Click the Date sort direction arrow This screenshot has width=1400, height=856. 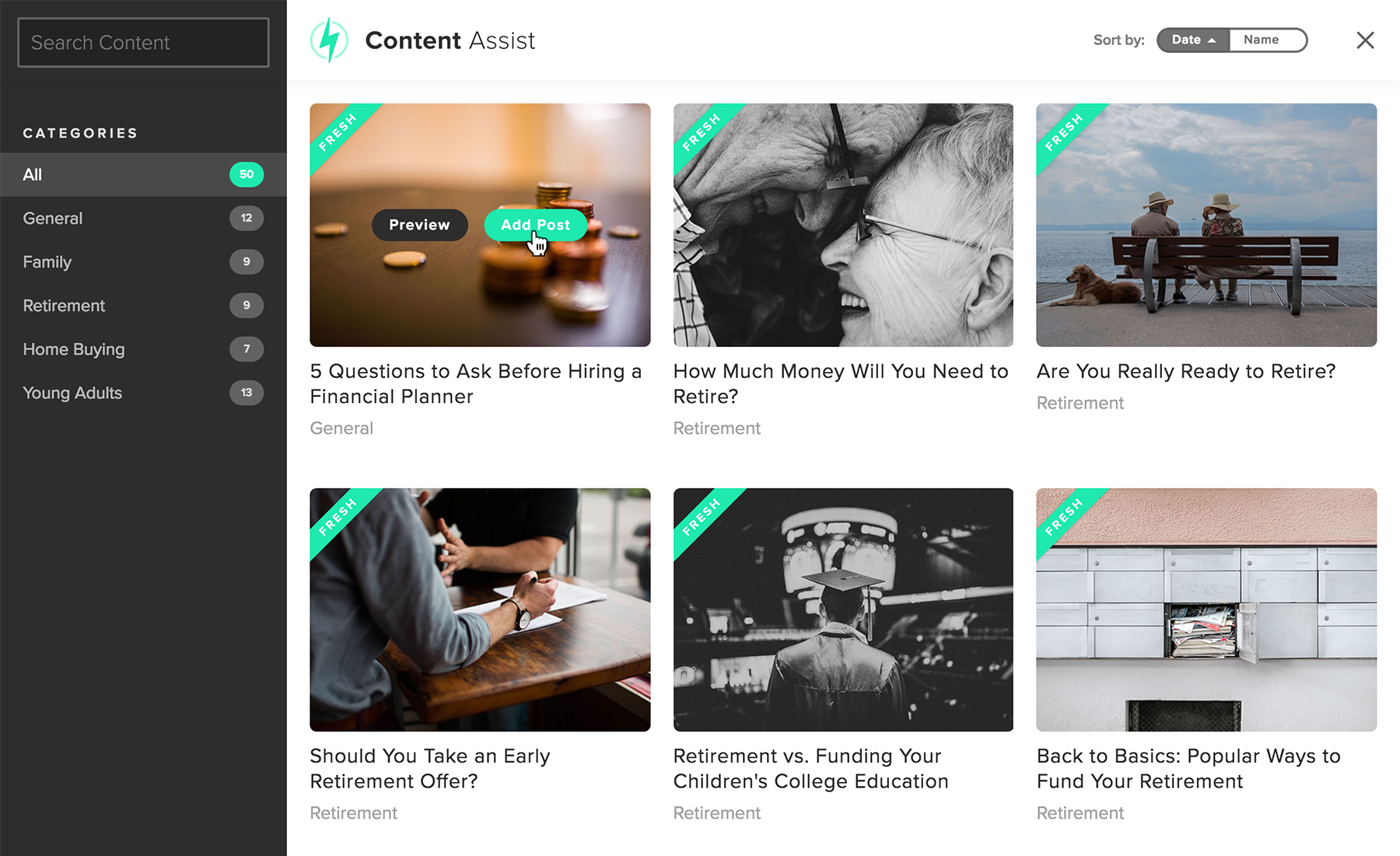coord(1212,40)
